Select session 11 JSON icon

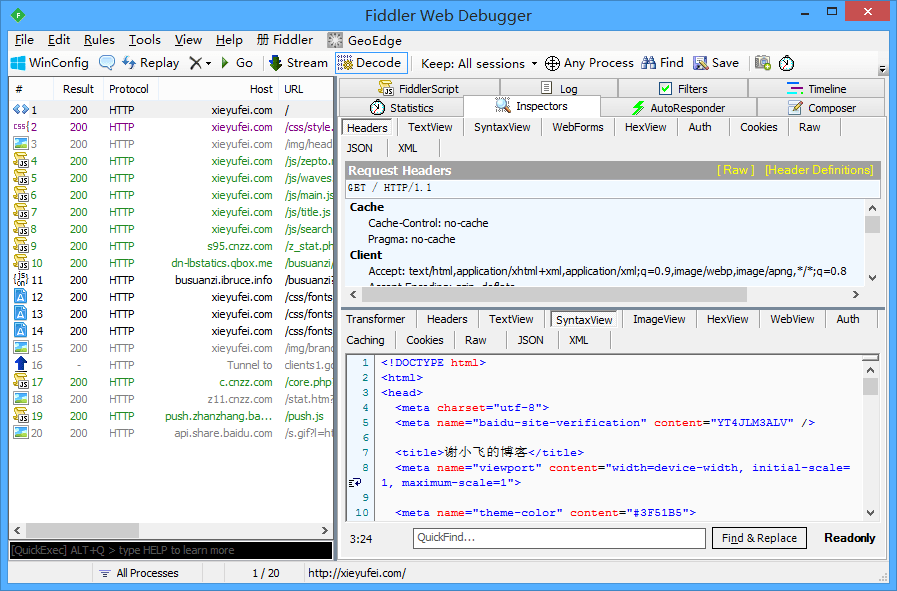[21, 280]
